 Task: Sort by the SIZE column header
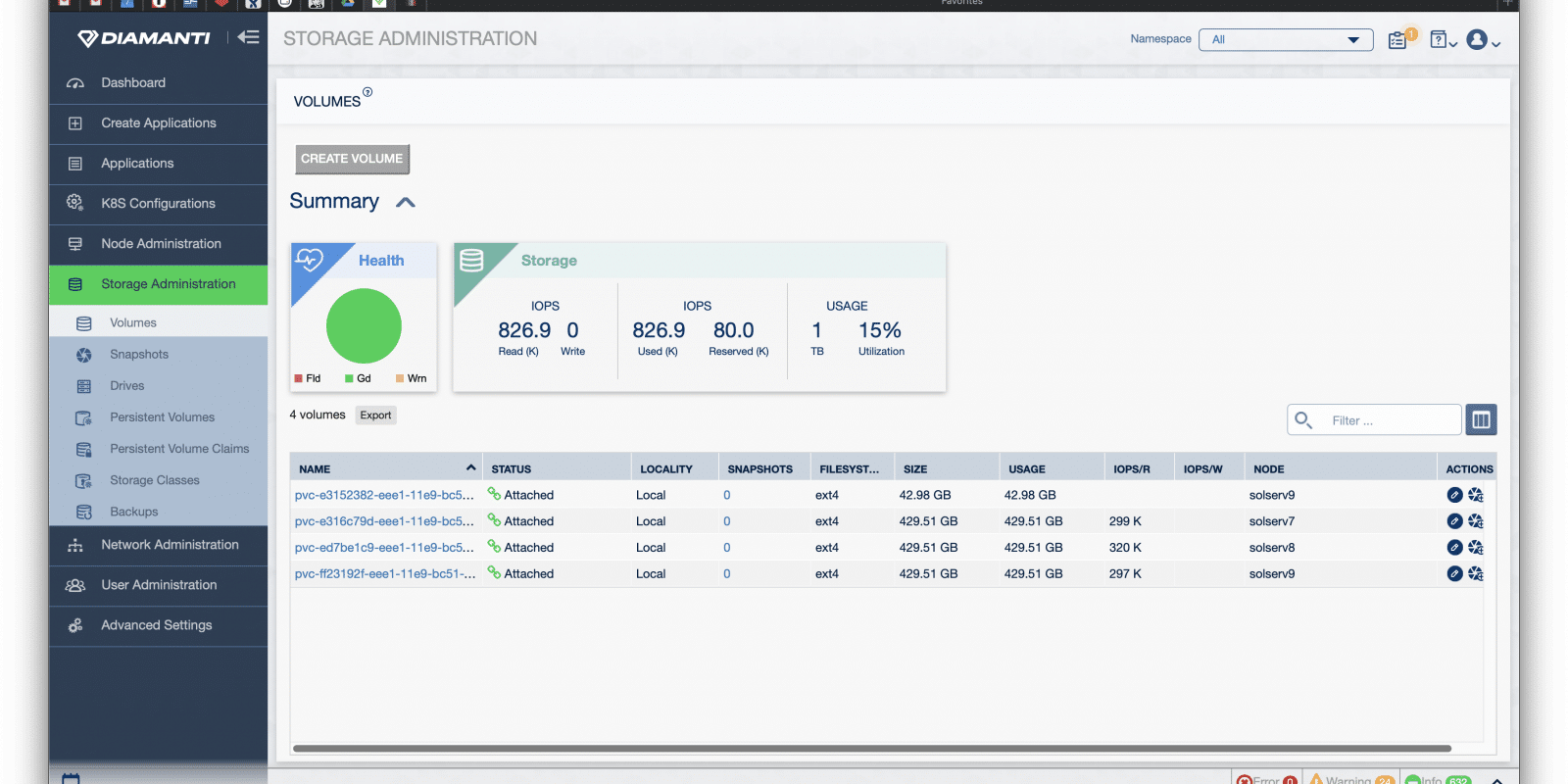coord(946,469)
